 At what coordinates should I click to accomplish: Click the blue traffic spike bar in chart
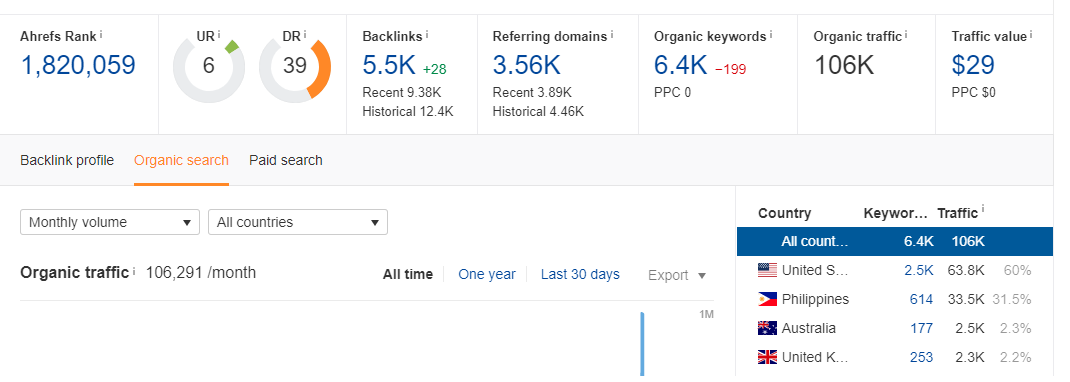[642, 344]
